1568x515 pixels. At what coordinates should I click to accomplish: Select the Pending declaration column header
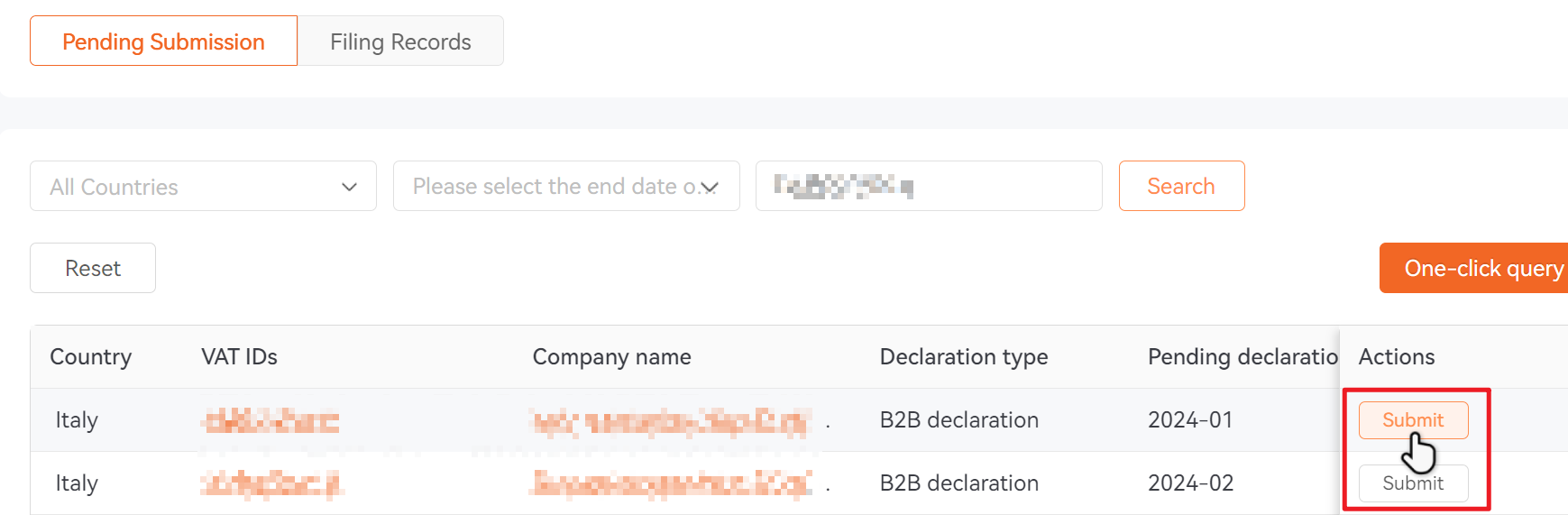click(x=1242, y=357)
